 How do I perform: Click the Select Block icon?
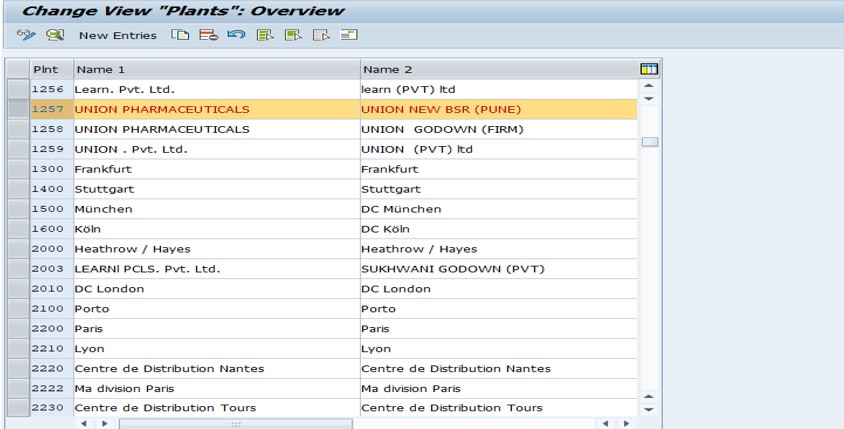click(x=286, y=35)
